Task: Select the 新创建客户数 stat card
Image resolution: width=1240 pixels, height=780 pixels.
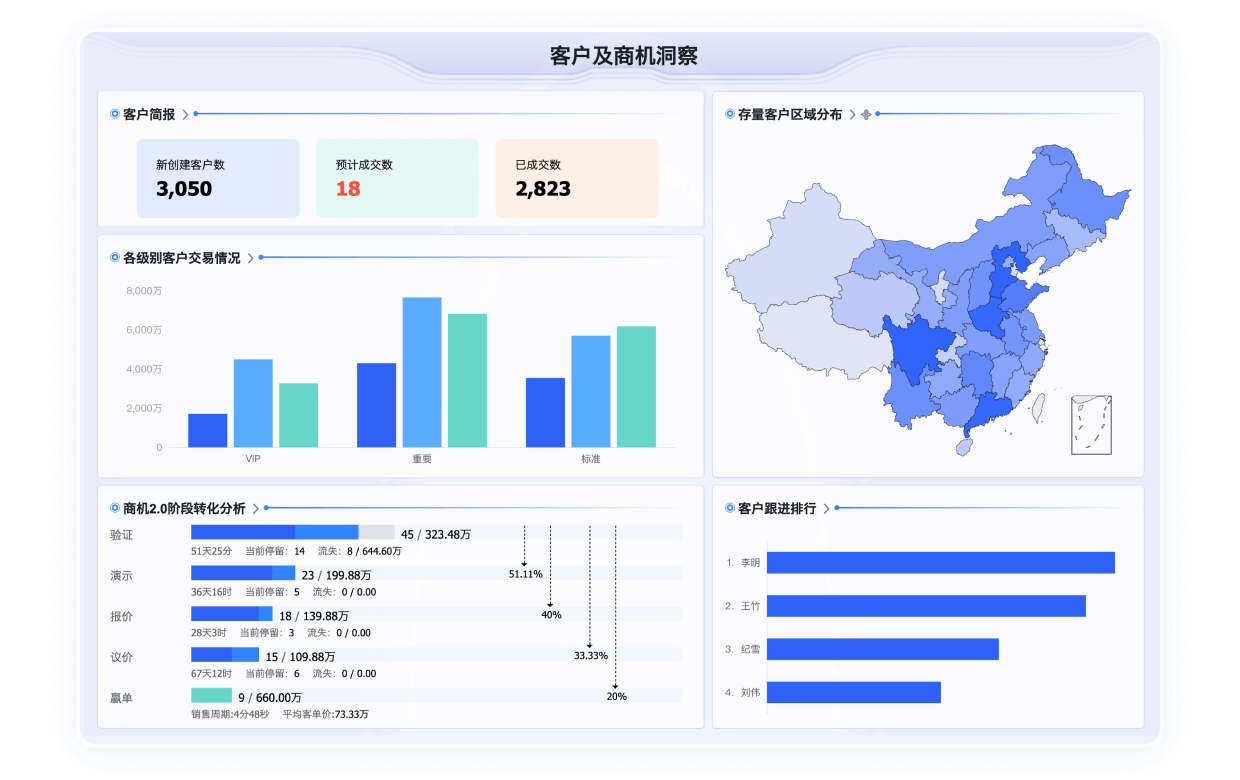Action: click(218, 178)
